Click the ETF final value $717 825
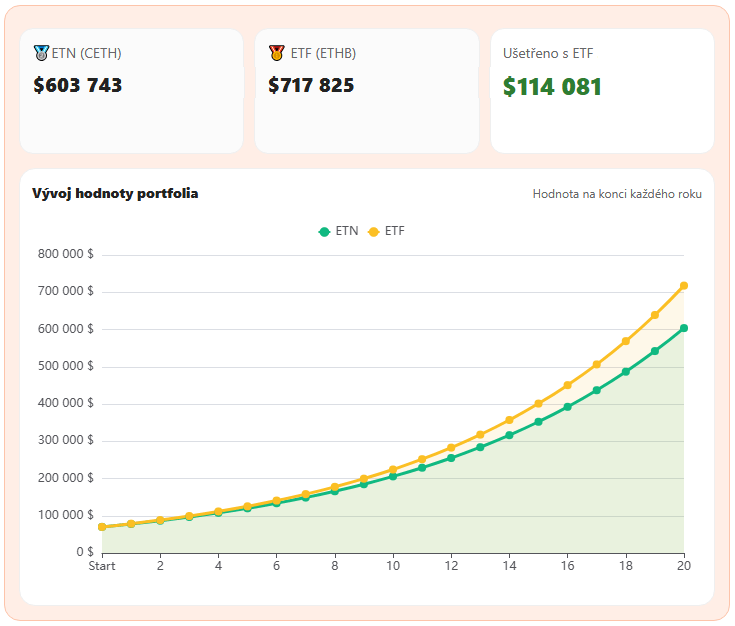The image size is (735, 626). pyautogui.click(x=311, y=85)
